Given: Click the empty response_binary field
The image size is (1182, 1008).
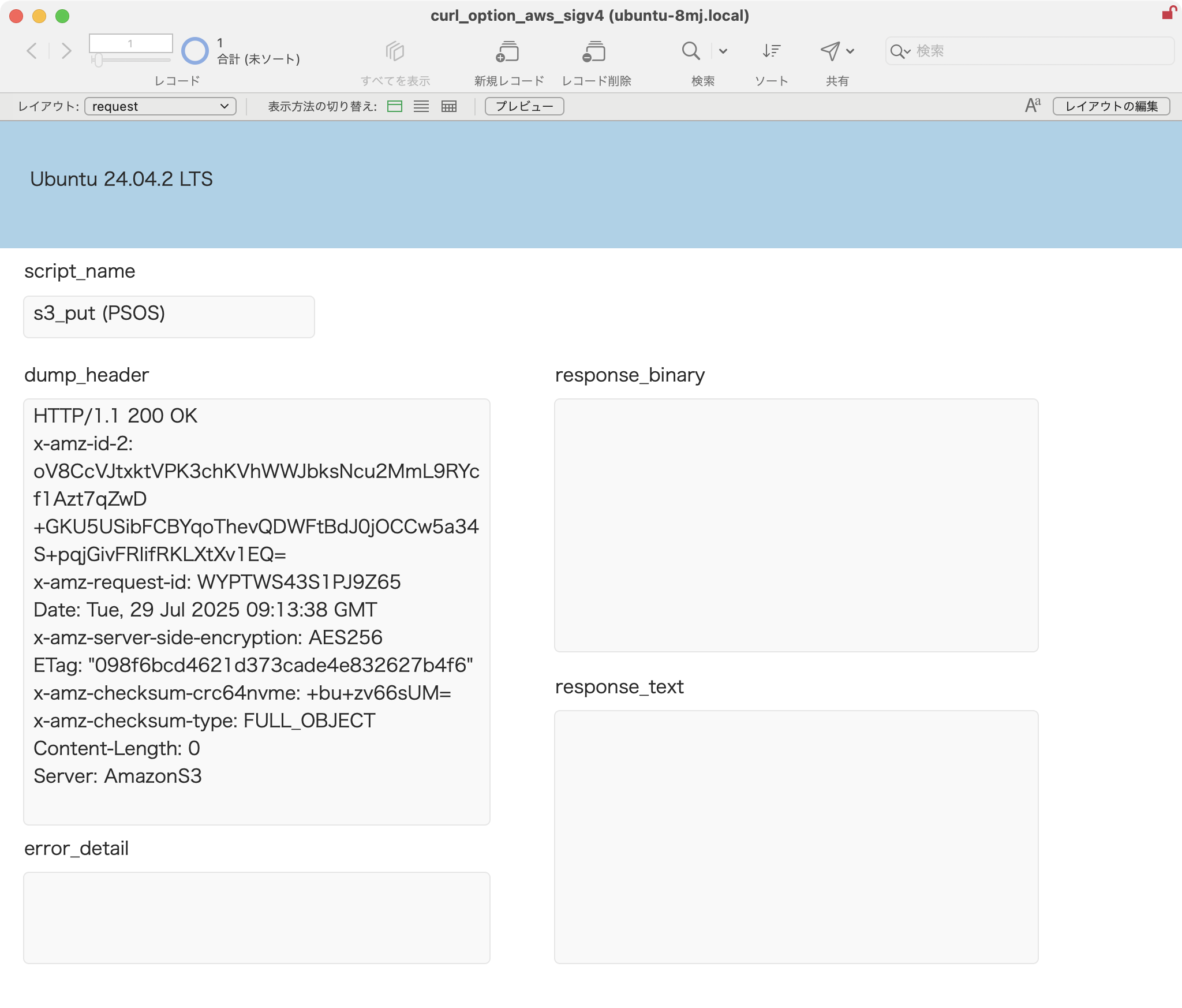Looking at the screenshot, I should click(796, 525).
